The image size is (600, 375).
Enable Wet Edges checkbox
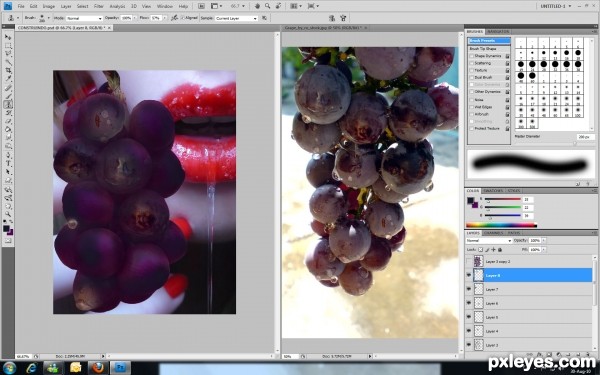click(472, 107)
